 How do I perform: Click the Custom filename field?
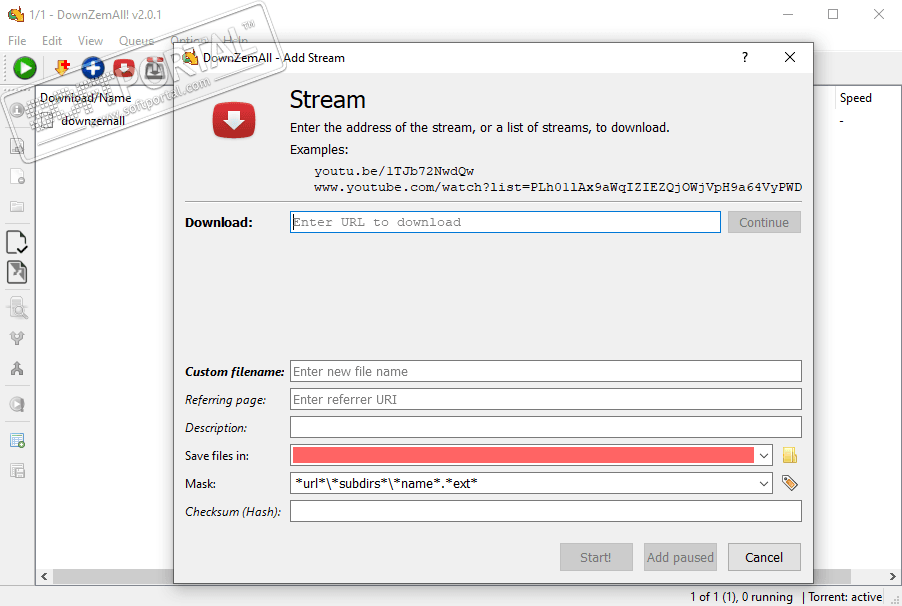click(545, 371)
